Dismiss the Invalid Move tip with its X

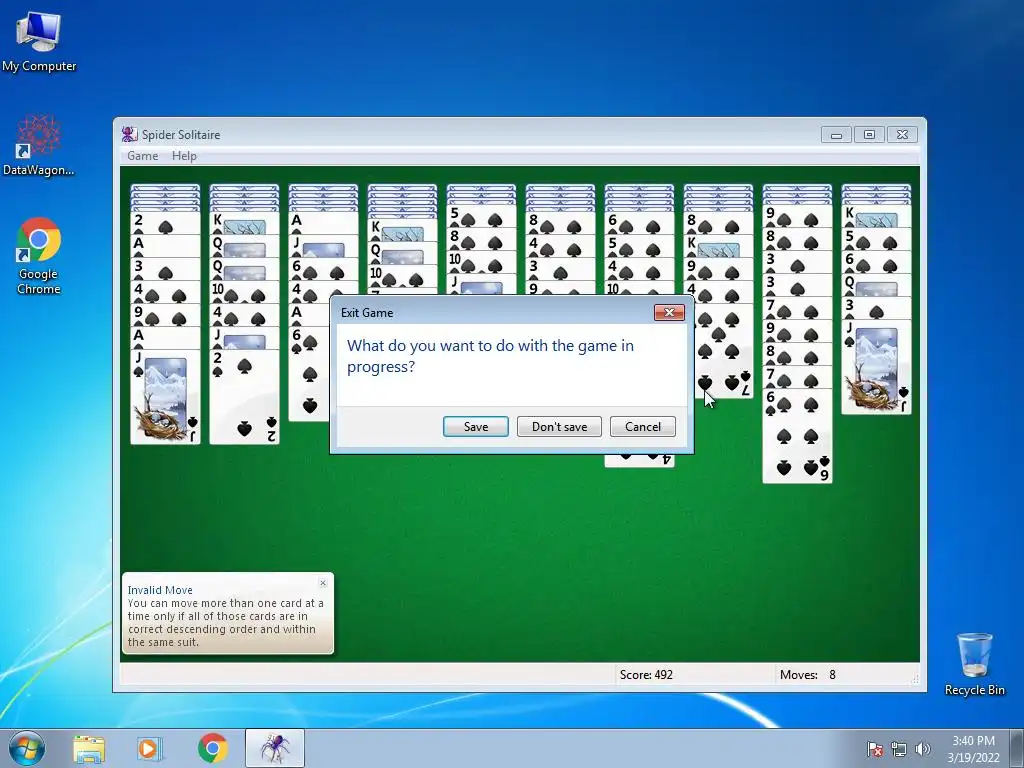tap(323, 583)
